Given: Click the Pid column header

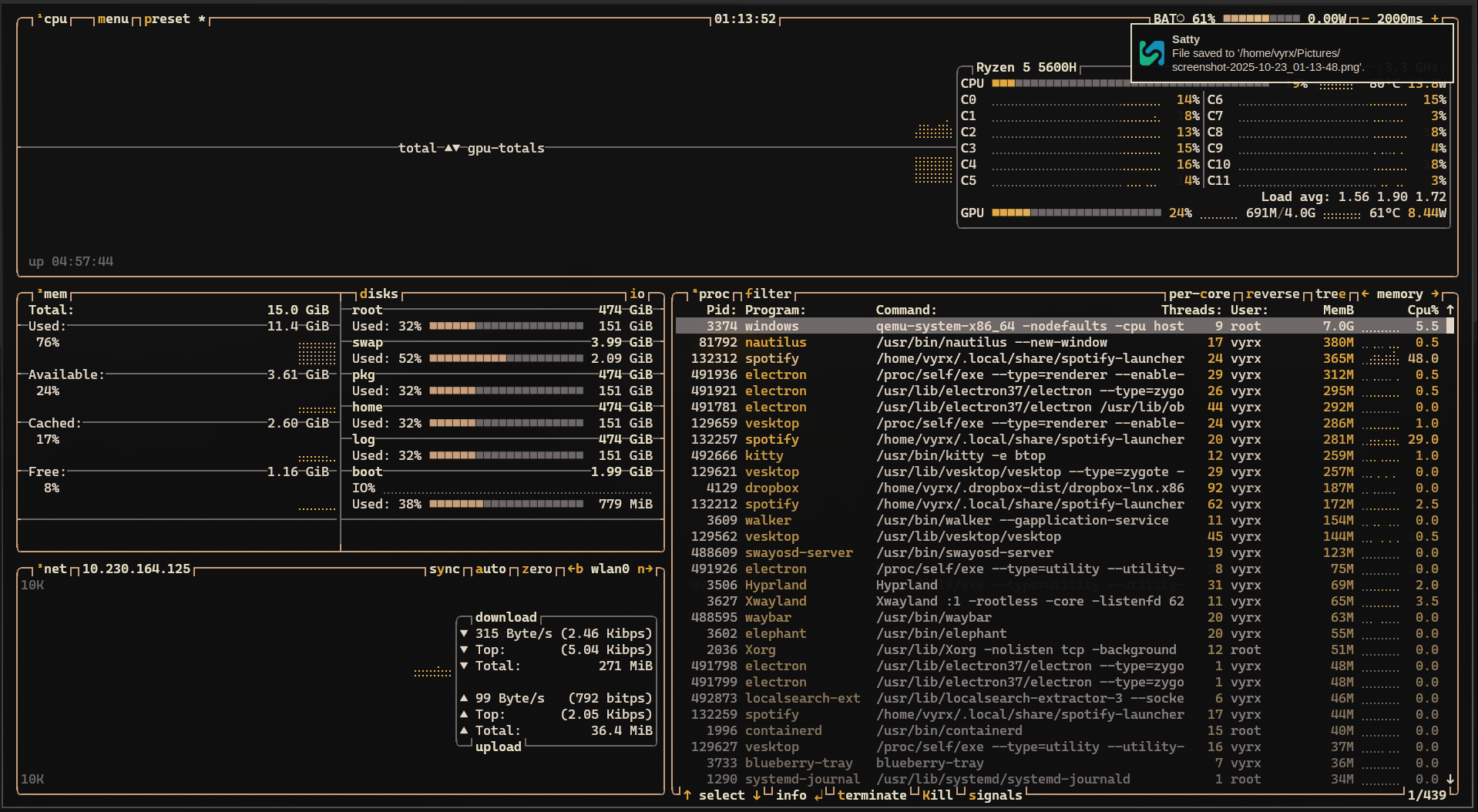Looking at the screenshot, I should (722, 310).
